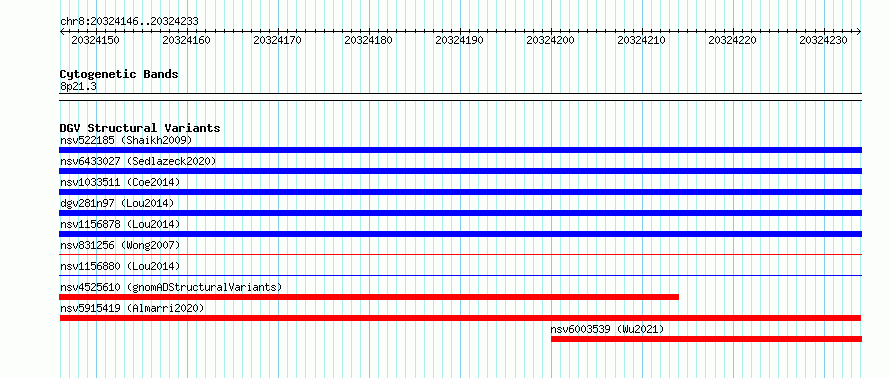Click the nsv1156880 (Lou2014) label

click(120, 266)
